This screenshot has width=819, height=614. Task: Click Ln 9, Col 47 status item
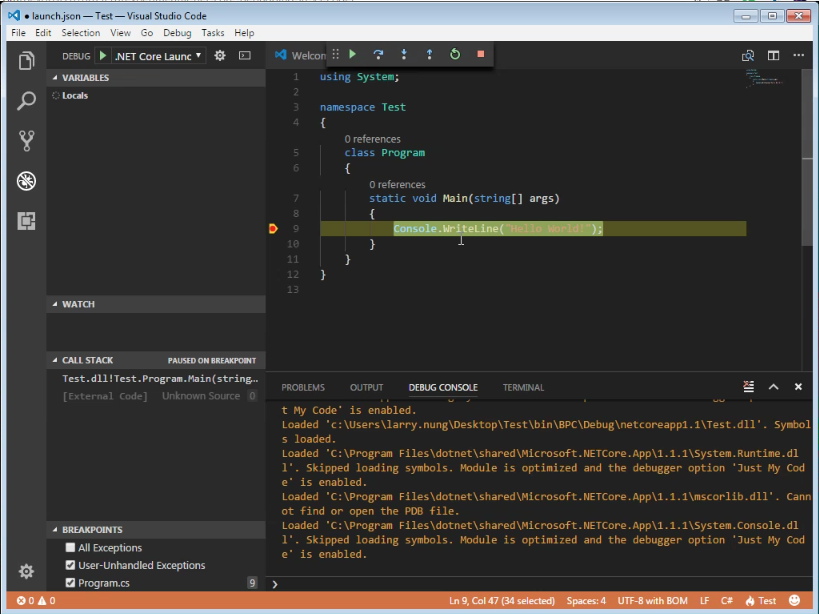click(501, 600)
